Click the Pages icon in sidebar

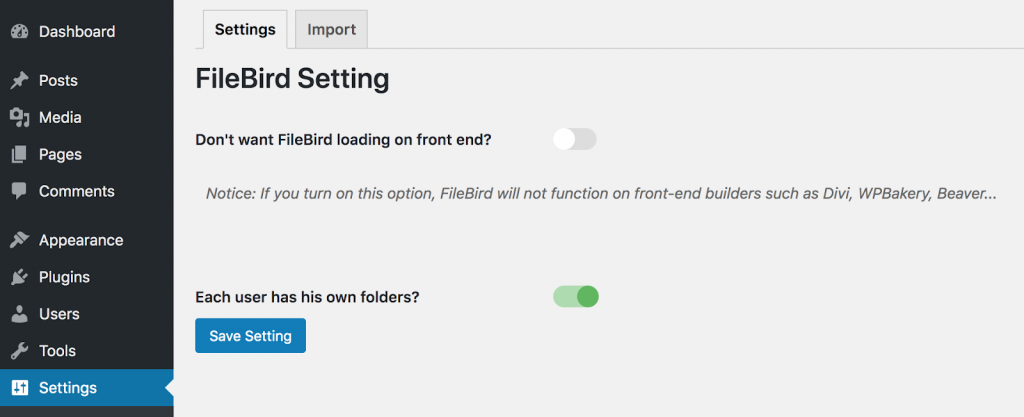tap(20, 155)
